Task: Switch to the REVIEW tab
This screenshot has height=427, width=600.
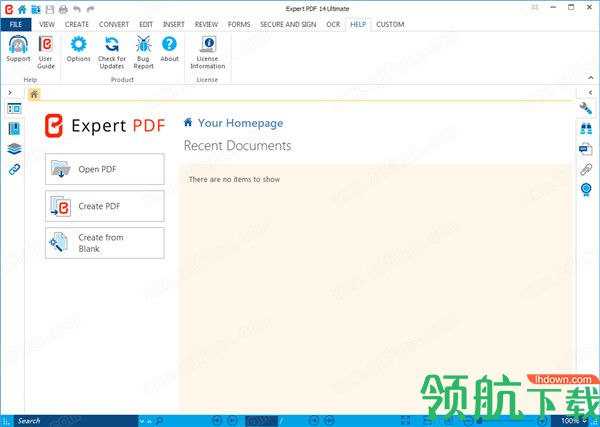Action: [x=206, y=24]
